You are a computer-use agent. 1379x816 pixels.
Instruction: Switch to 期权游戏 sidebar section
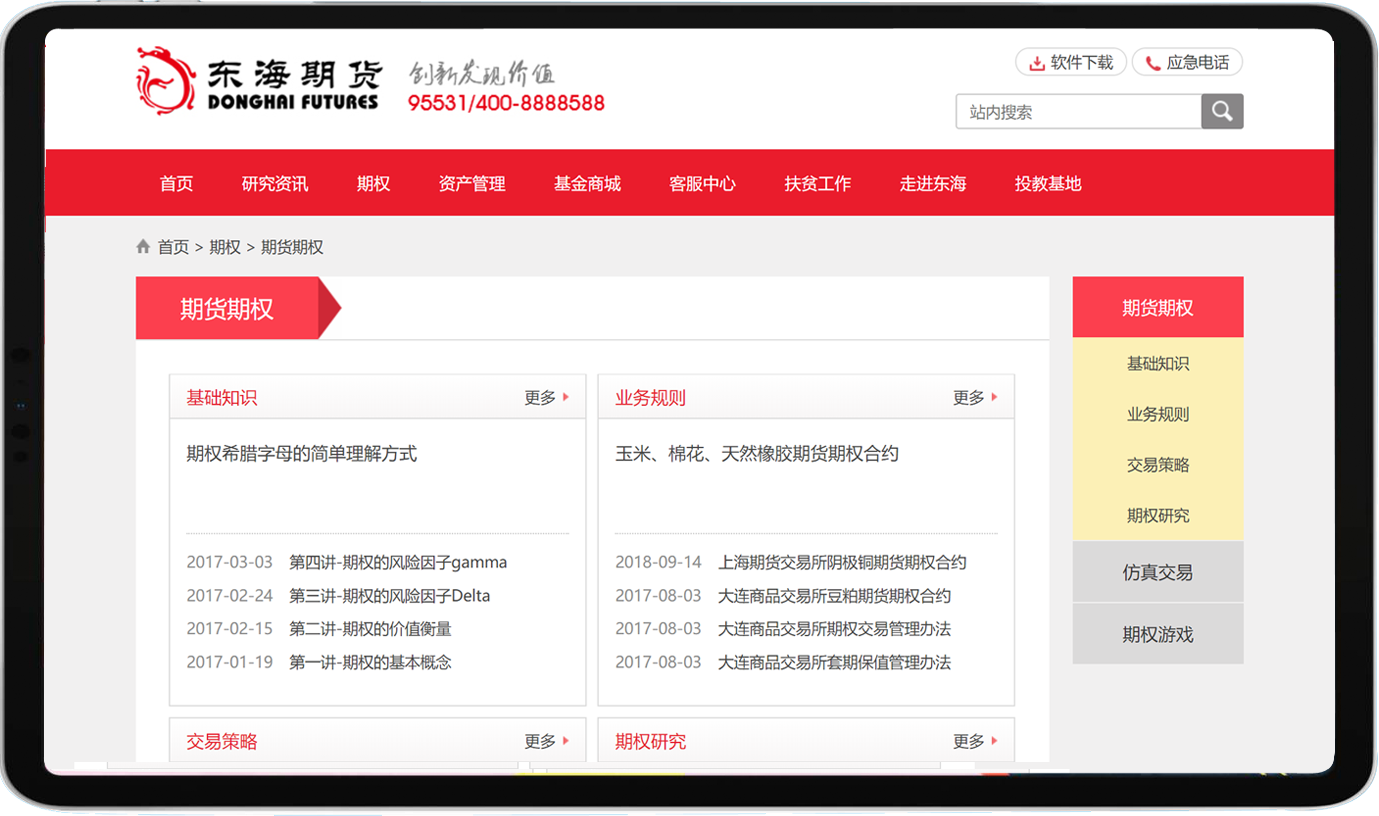coord(1158,635)
